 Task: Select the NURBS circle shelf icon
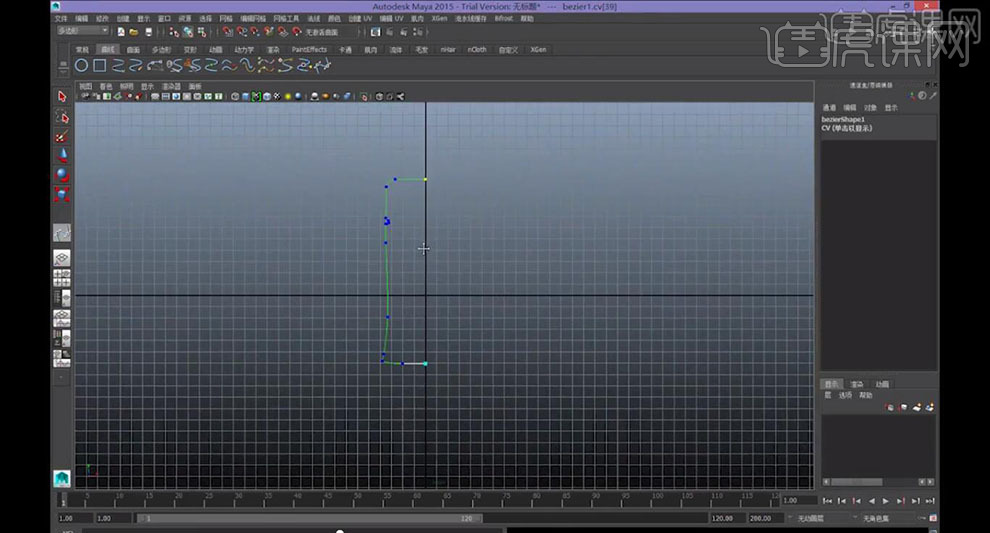coord(81,65)
